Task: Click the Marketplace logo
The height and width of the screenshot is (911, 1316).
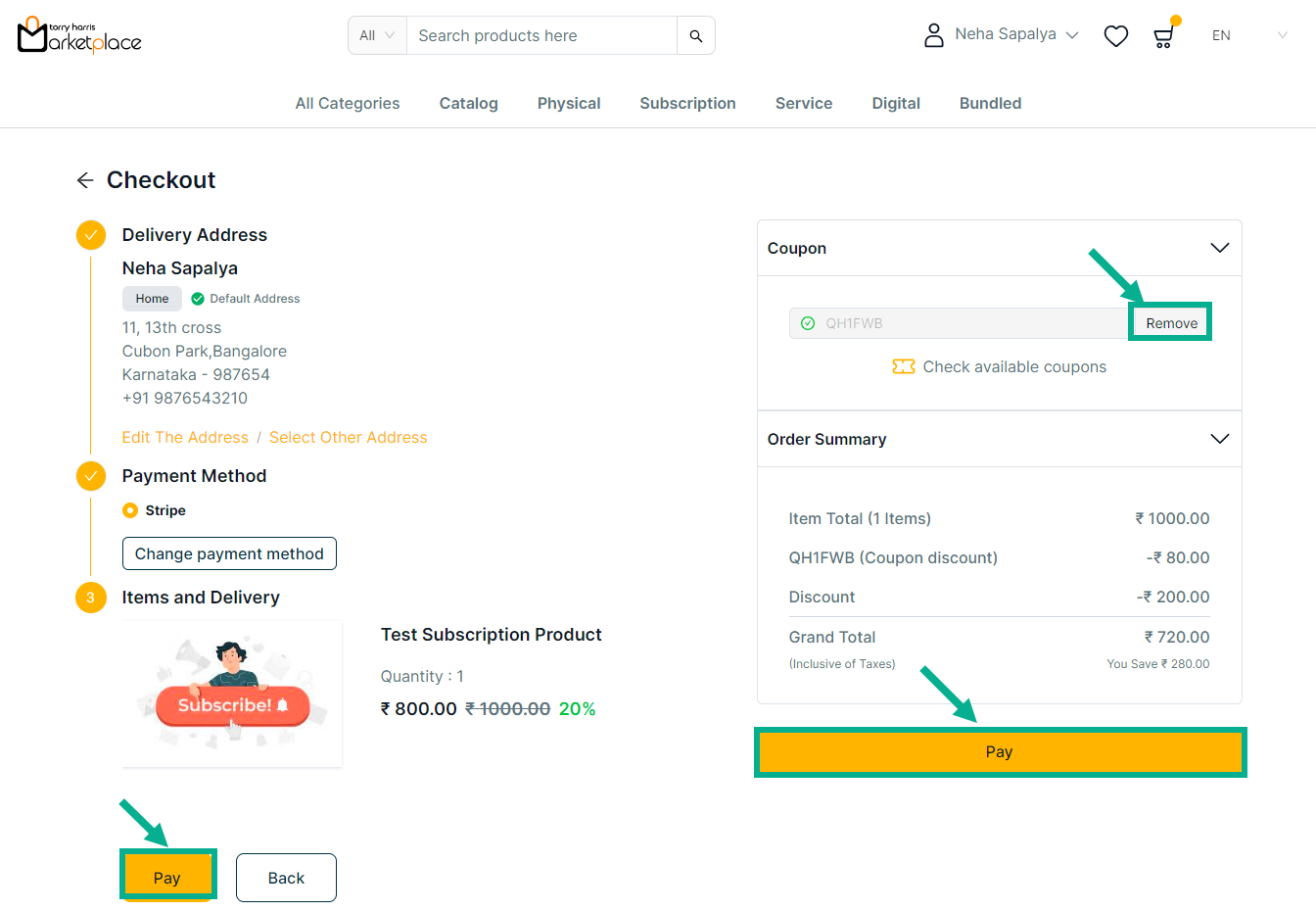Action: [79, 35]
